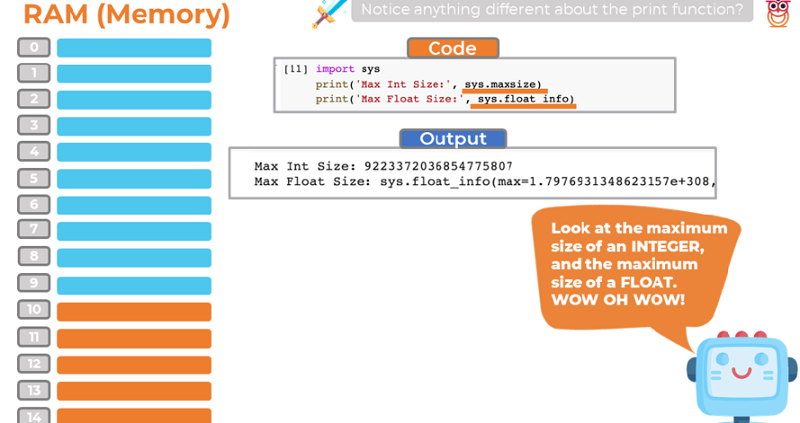
Task: Select memory address label 6
Action: pyautogui.click(x=34, y=205)
